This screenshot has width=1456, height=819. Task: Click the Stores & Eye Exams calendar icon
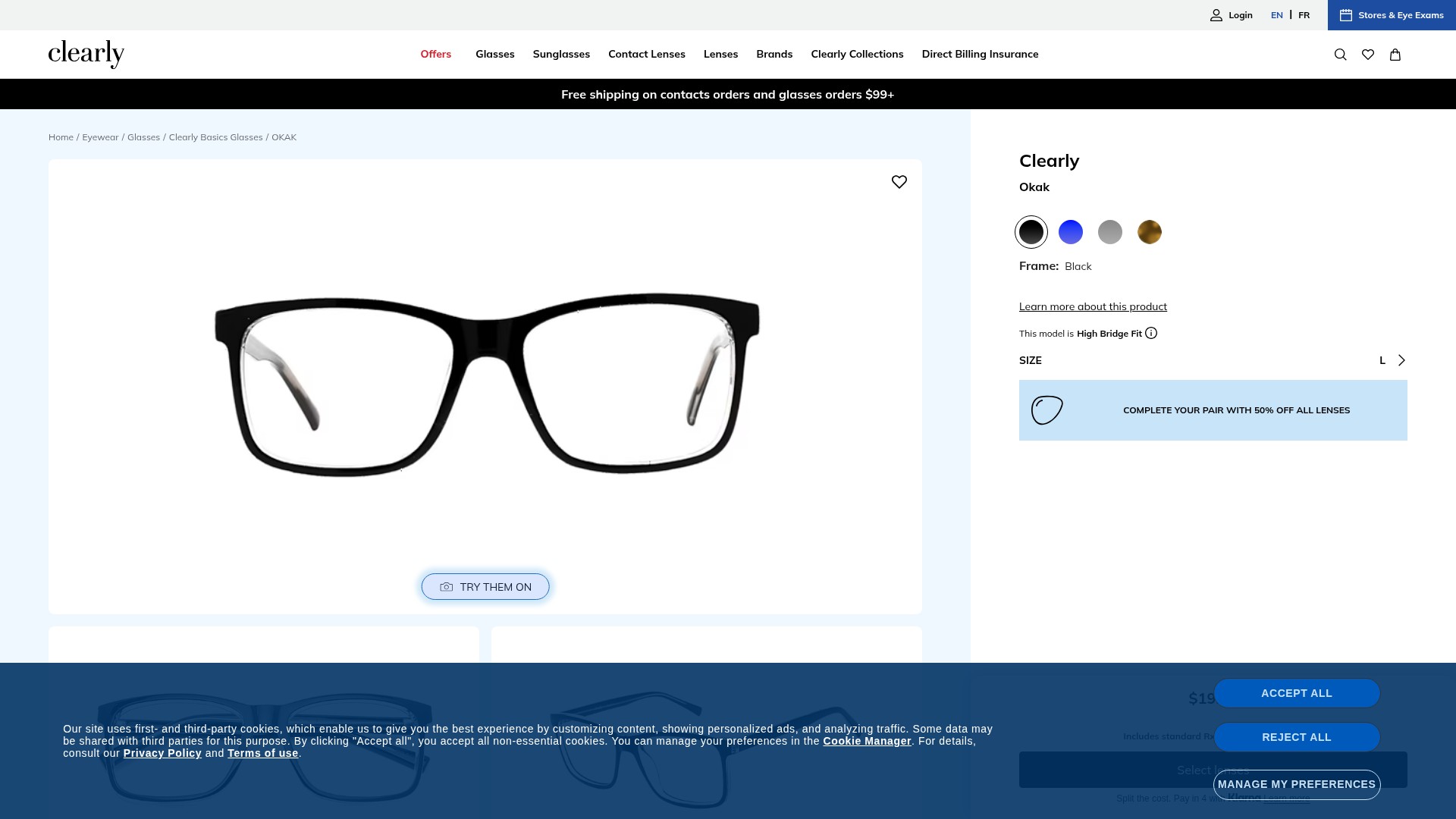(x=1346, y=15)
